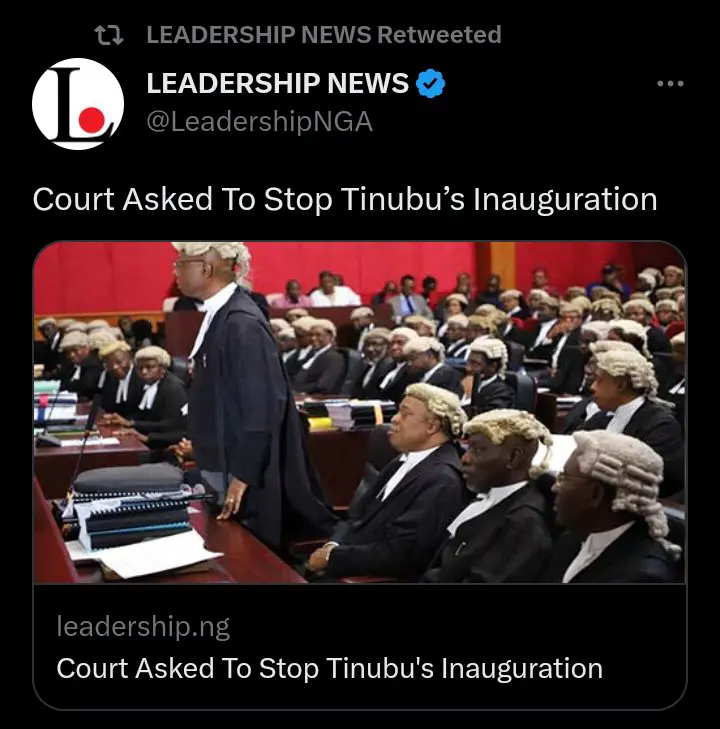Screen dimensions: 720x729
Task: Open the three-dot more options menu
Action: (670, 84)
